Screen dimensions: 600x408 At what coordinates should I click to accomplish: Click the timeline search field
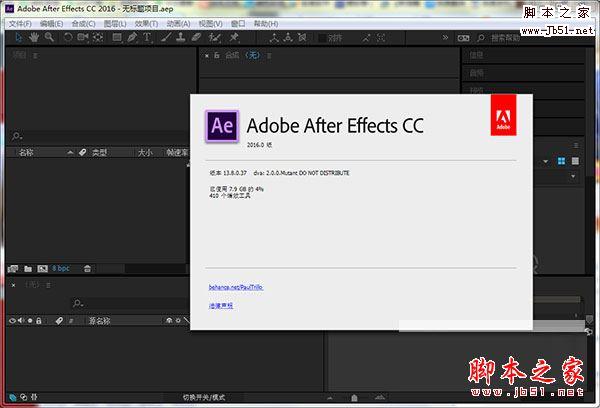[x=130, y=304]
